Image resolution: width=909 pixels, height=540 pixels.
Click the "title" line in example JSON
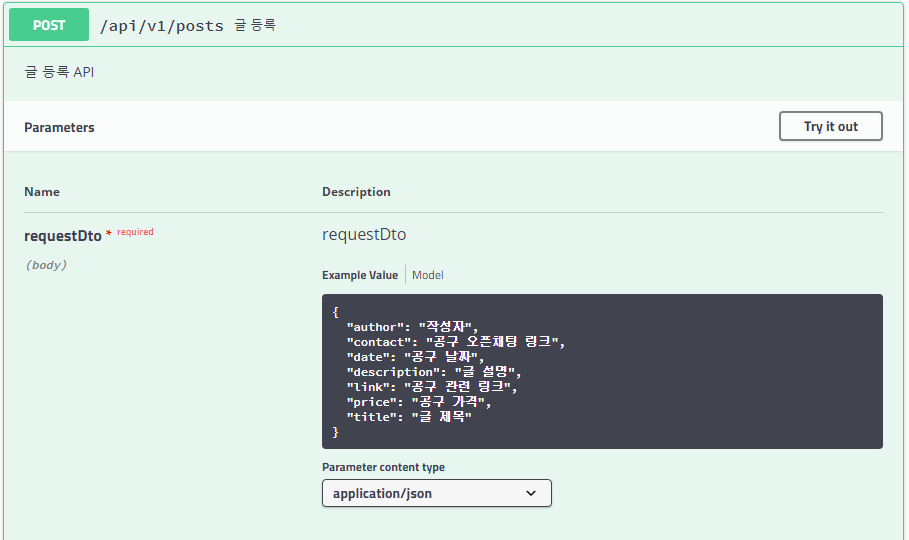pyautogui.click(x=409, y=416)
